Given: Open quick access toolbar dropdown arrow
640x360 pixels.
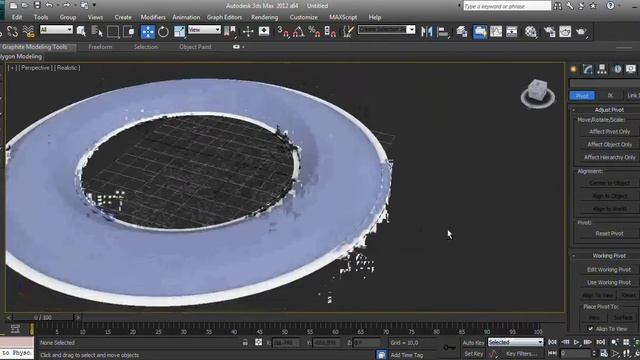Looking at the screenshot, I should tap(94, 5).
